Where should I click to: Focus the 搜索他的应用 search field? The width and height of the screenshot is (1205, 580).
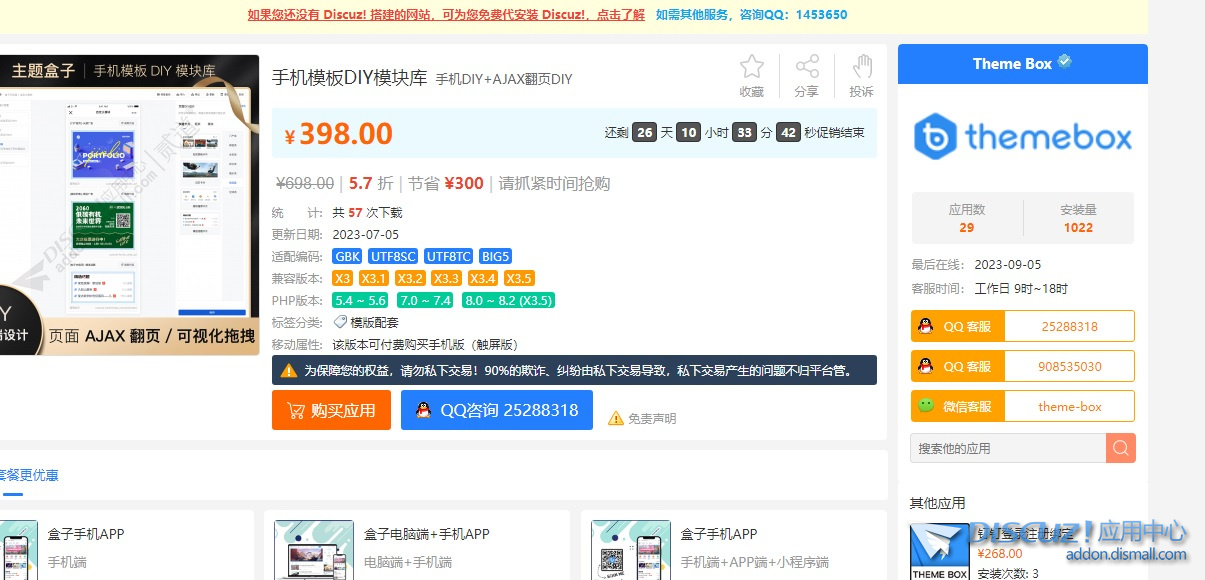tap(1008, 448)
